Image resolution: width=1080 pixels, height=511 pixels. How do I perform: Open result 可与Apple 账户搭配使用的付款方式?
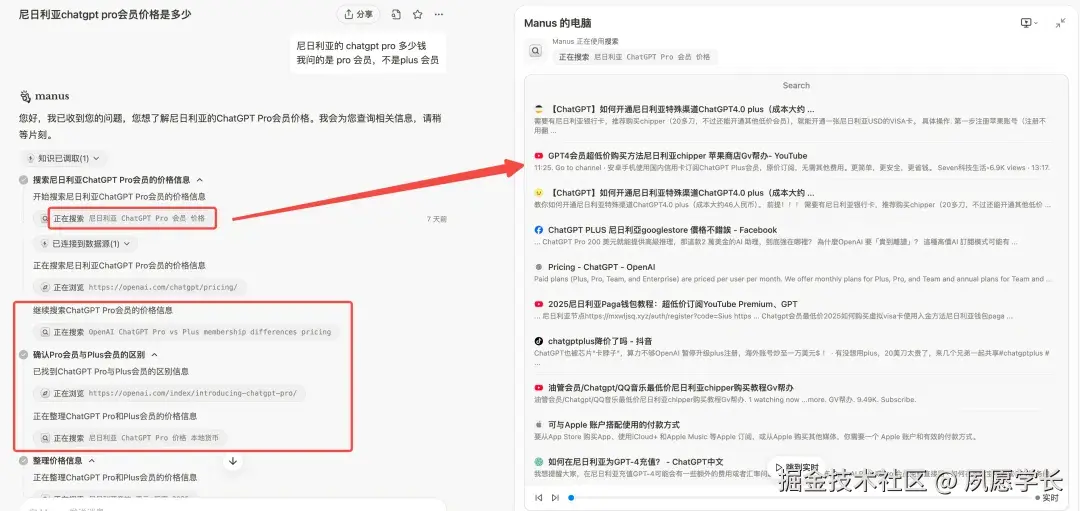coord(614,425)
